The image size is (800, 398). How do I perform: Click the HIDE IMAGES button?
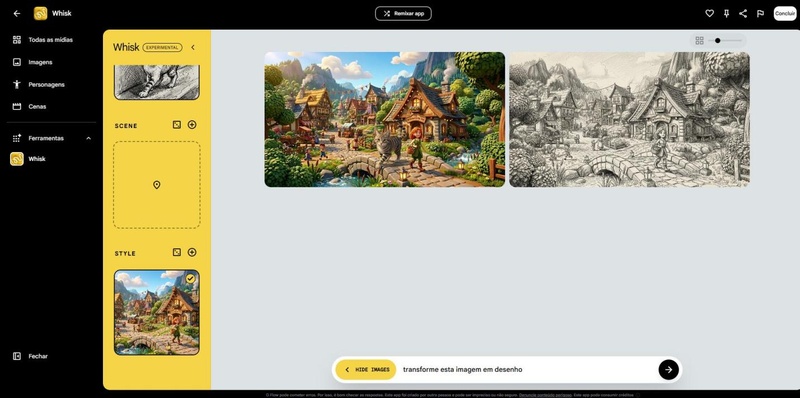click(366, 370)
